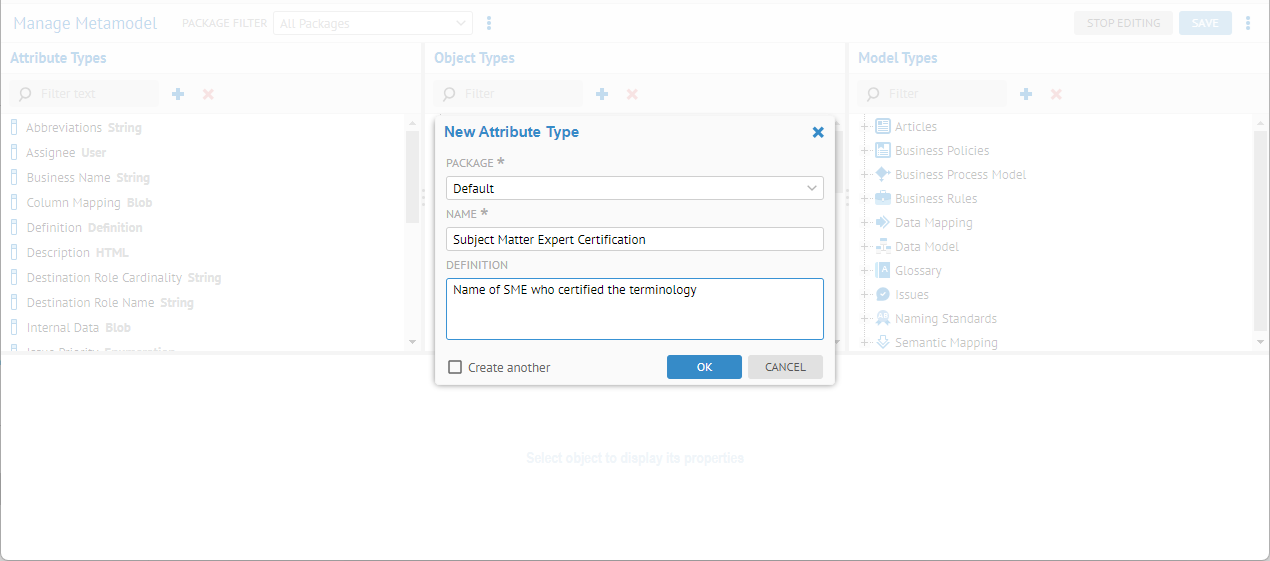This screenshot has height=561, width=1270.
Task: Select Abbreviations String attribute type
Action: click(83, 128)
